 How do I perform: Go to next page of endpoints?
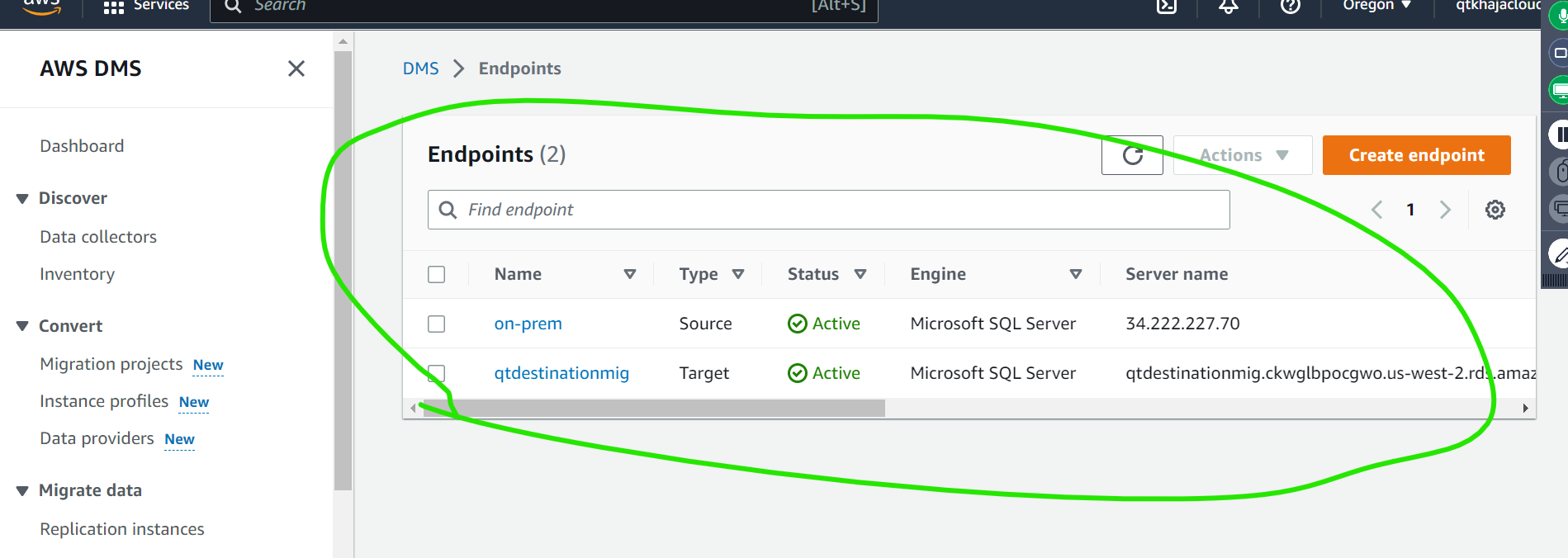(x=1445, y=210)
